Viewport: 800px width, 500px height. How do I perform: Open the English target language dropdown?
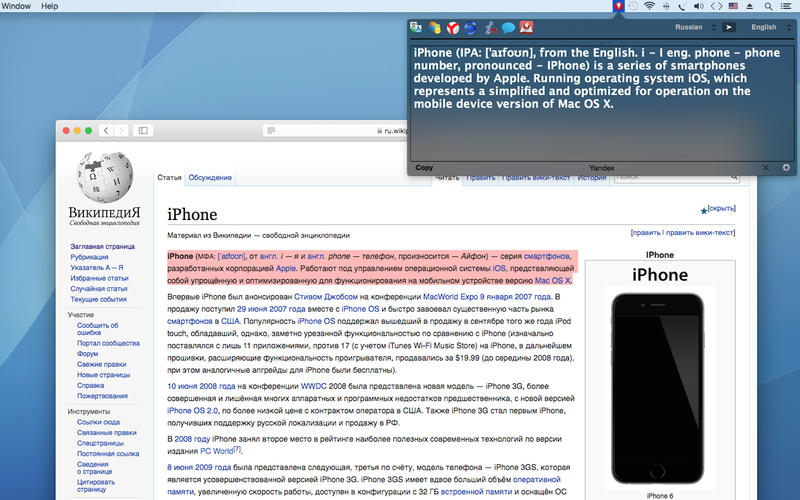click(x=770, y=27)
